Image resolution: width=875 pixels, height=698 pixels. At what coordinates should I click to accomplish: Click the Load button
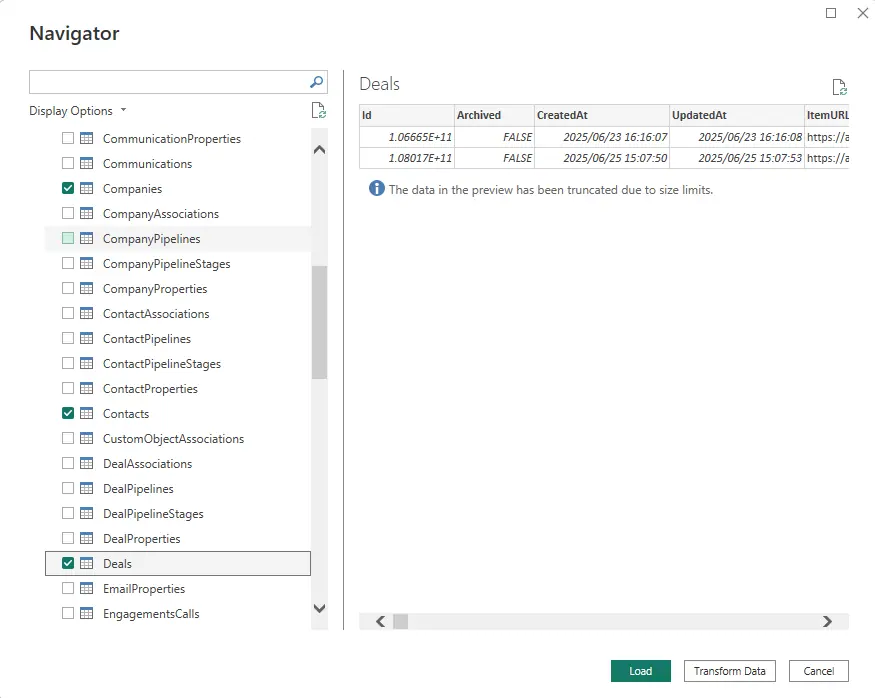point(640,671)
